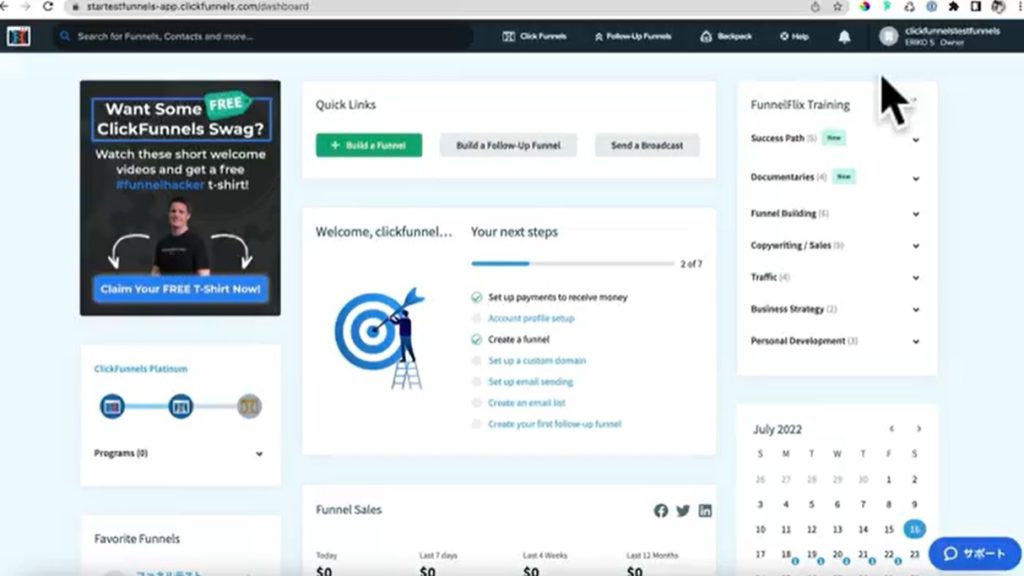Click the Facebook share icon in Funnel Sales
Viewport: 1024px width, 576px height.
(x=661, y=511)
